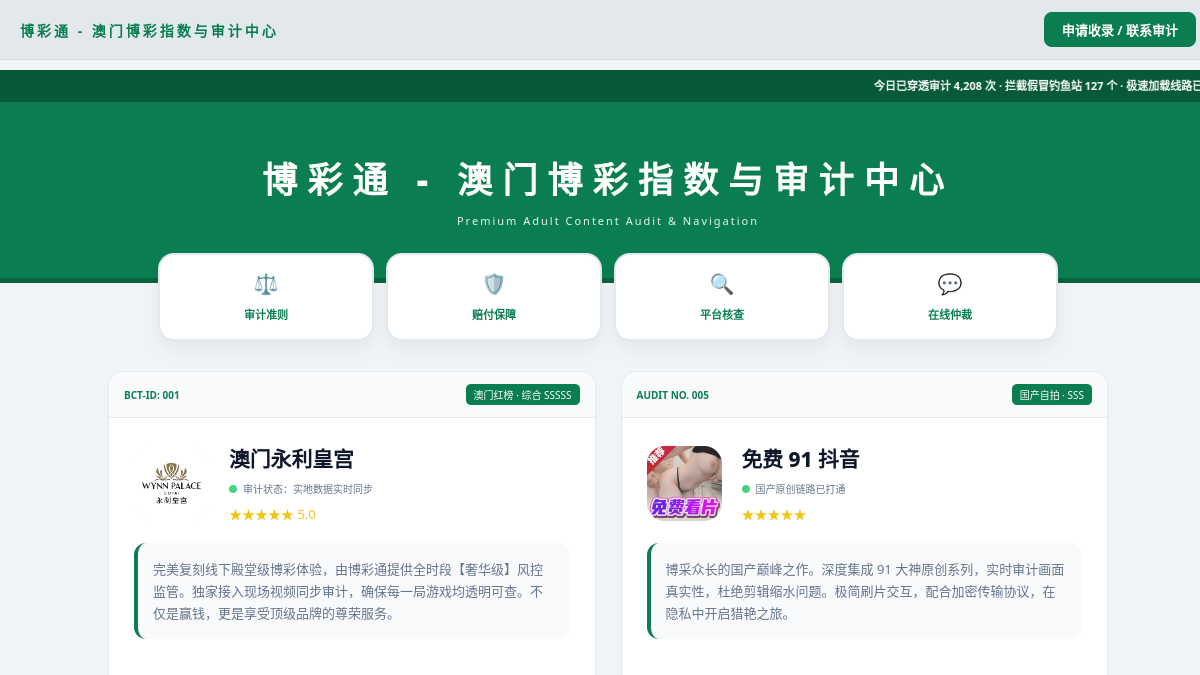This screenshot has width=1200, height=675.
Task: Select the 澳门永利皇宫 title
Action: click(292, 459)
